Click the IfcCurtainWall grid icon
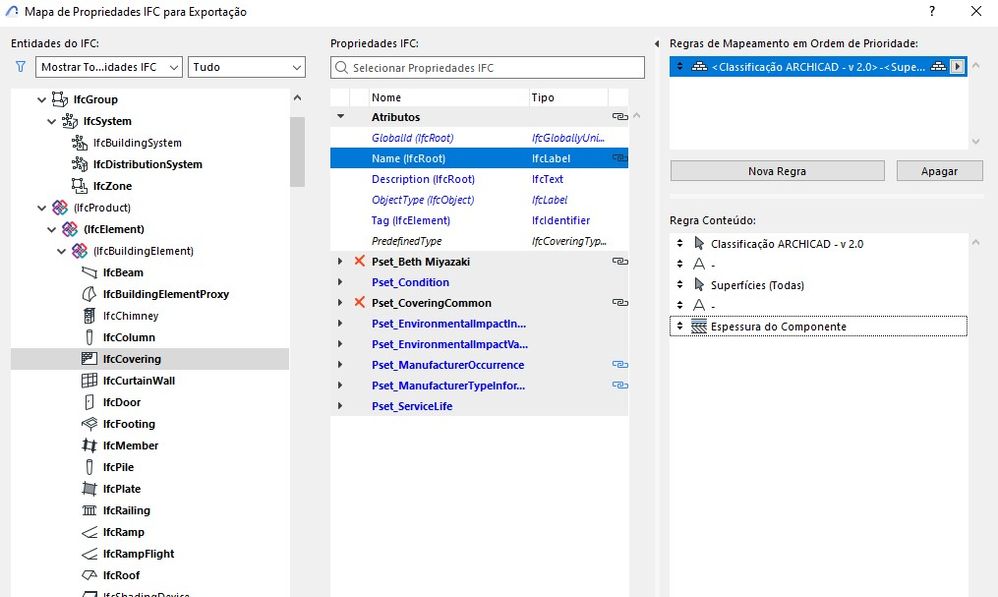This screenshot has width=998, height=597. pos(88,381)
